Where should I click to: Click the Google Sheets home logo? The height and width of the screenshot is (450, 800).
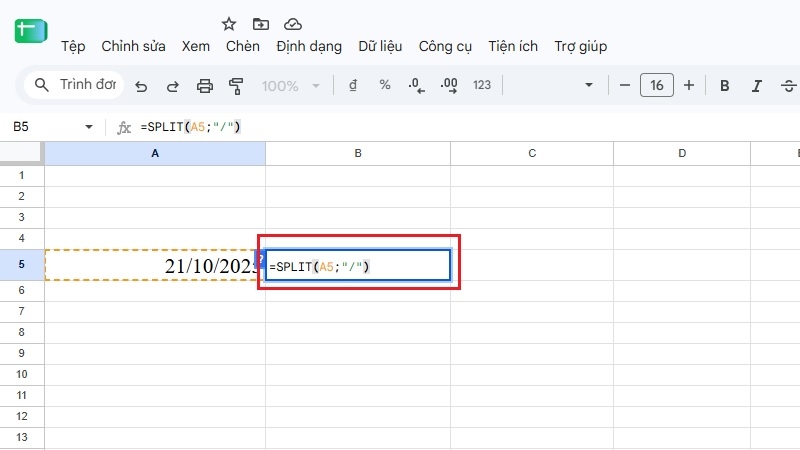click(31, 31)
